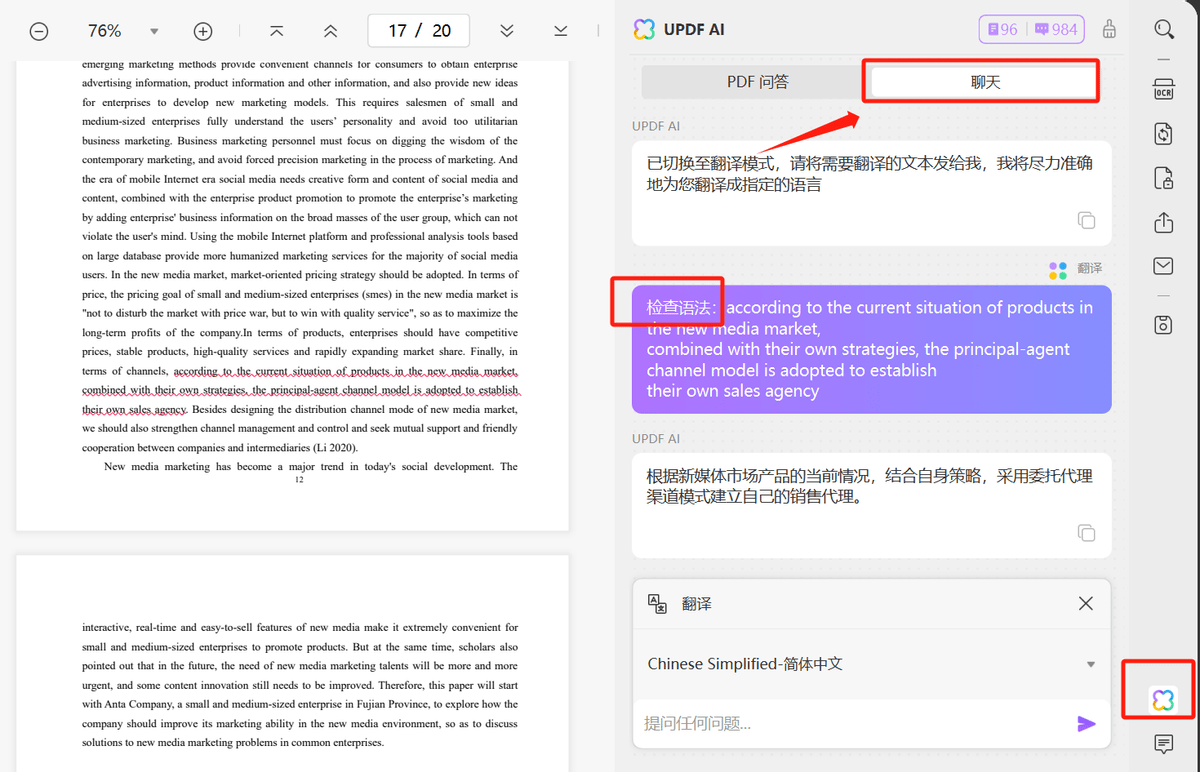Click the page number 12 on the PDF
The height and width of the screenshot is (772, 1200).
299,480
